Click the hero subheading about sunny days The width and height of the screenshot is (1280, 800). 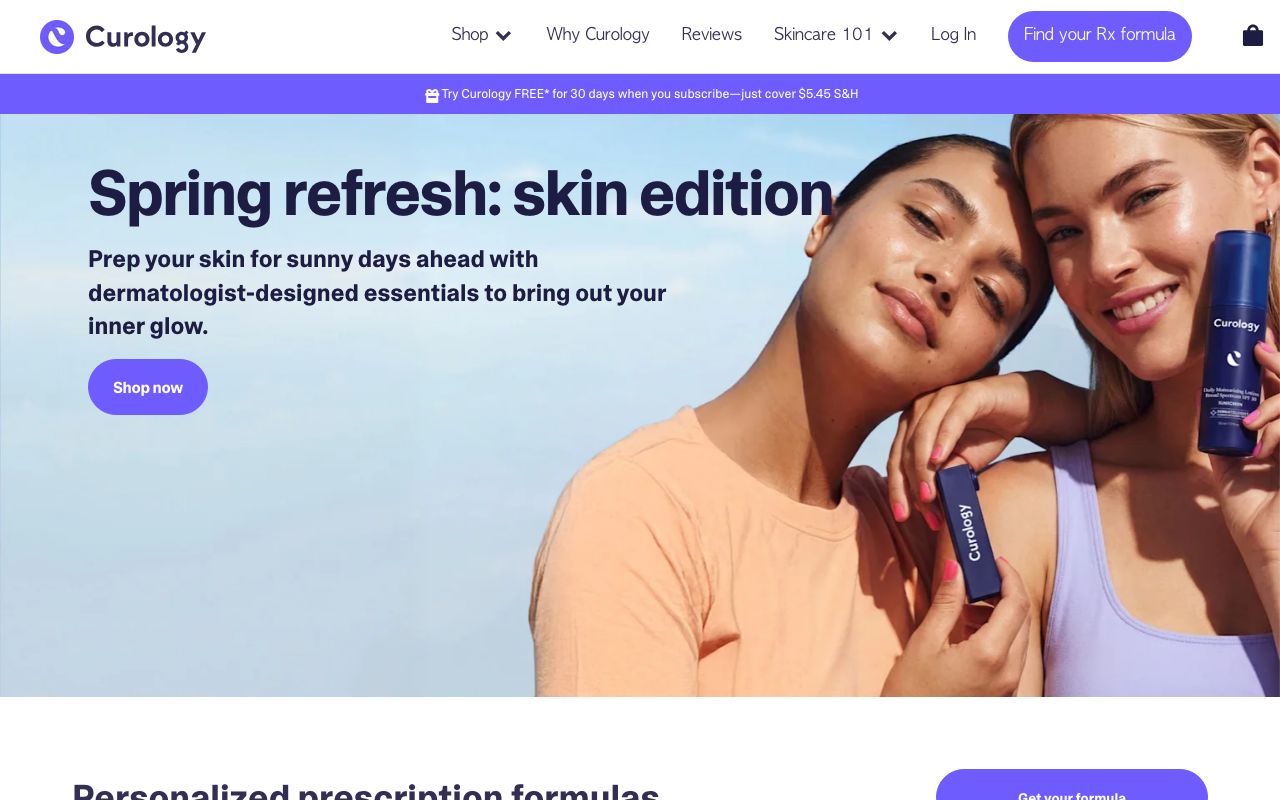point(377,293)
